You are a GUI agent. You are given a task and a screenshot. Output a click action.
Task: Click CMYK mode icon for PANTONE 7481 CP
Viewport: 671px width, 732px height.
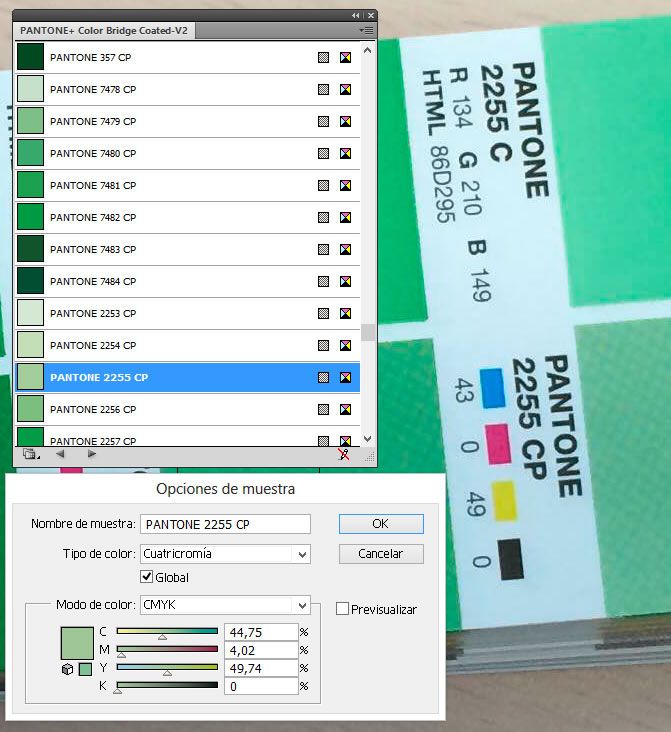tap(346, 185)
